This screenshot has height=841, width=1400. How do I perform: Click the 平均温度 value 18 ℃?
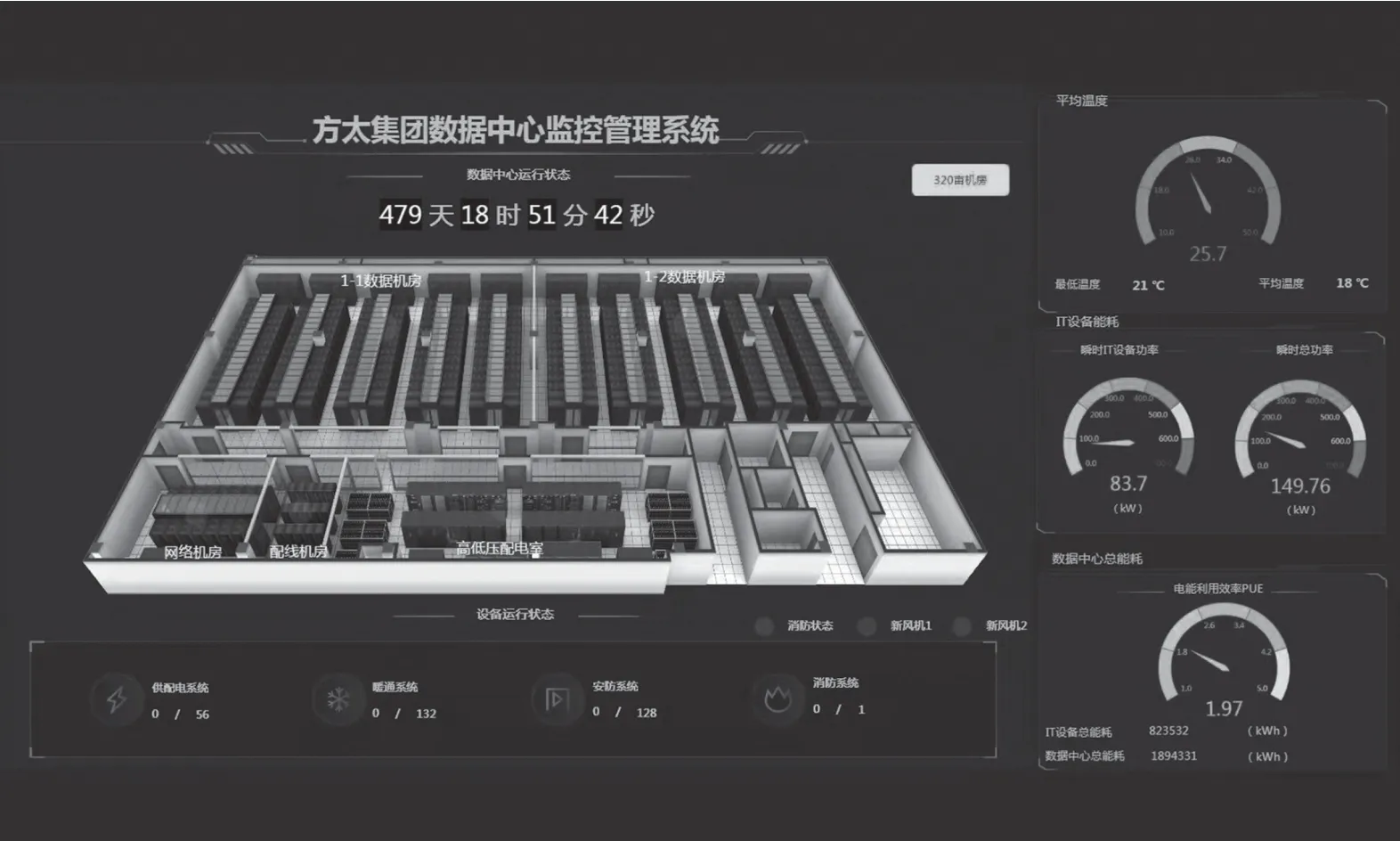1352,283
